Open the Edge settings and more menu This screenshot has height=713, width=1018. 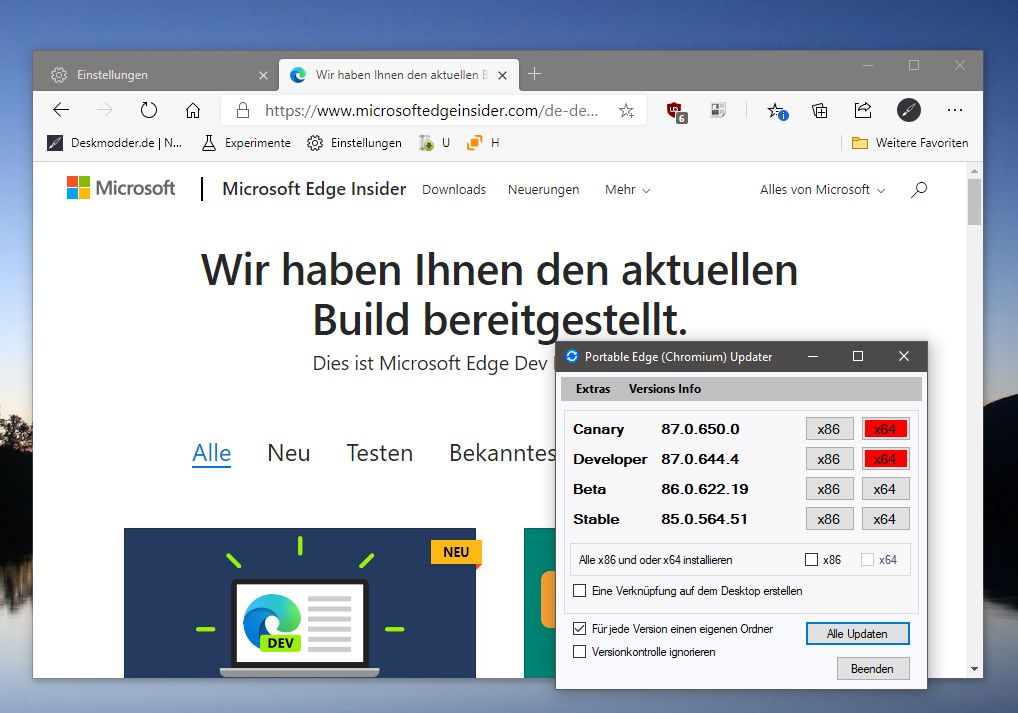tap(954, 110)
